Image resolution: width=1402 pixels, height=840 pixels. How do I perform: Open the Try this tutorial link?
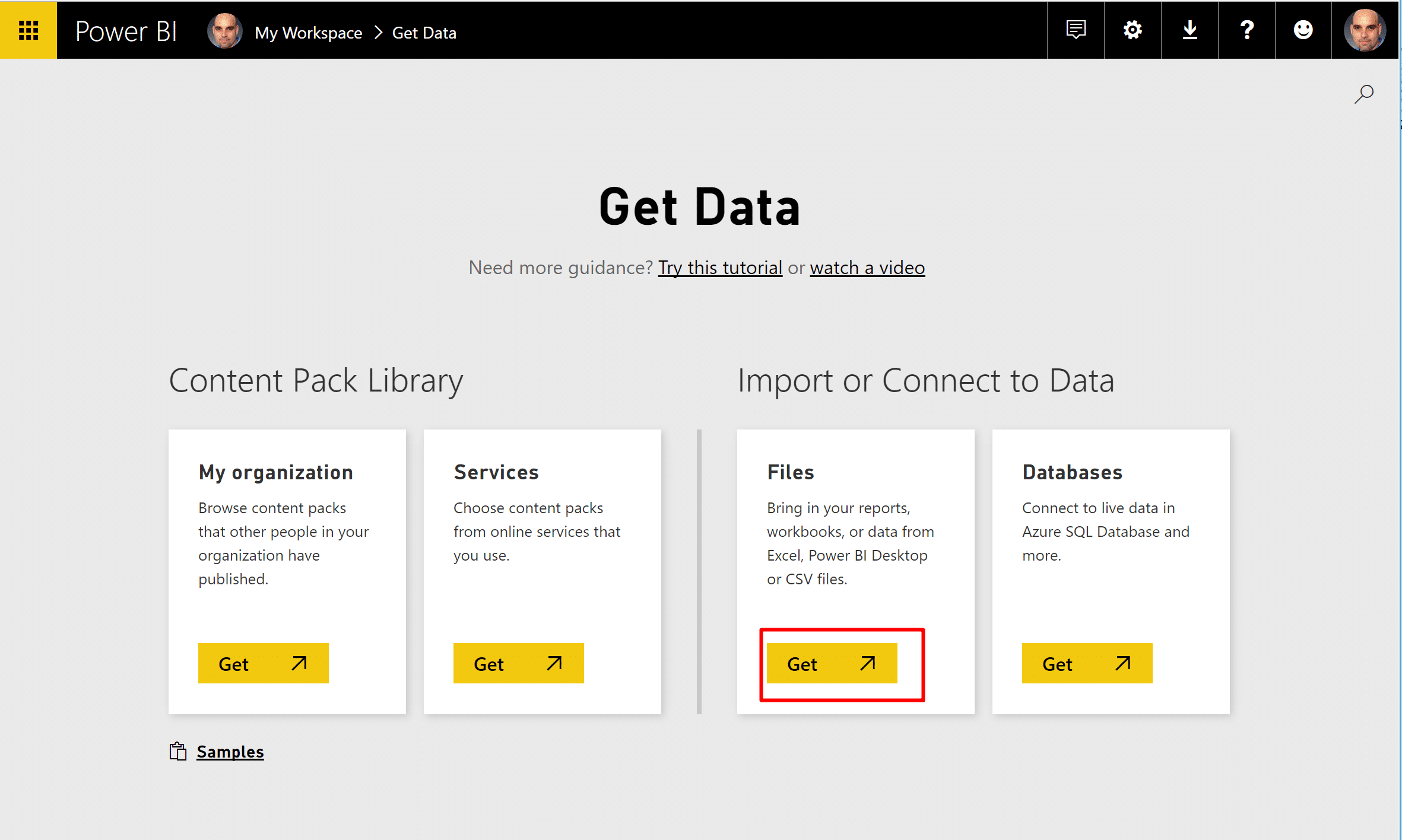720,268
